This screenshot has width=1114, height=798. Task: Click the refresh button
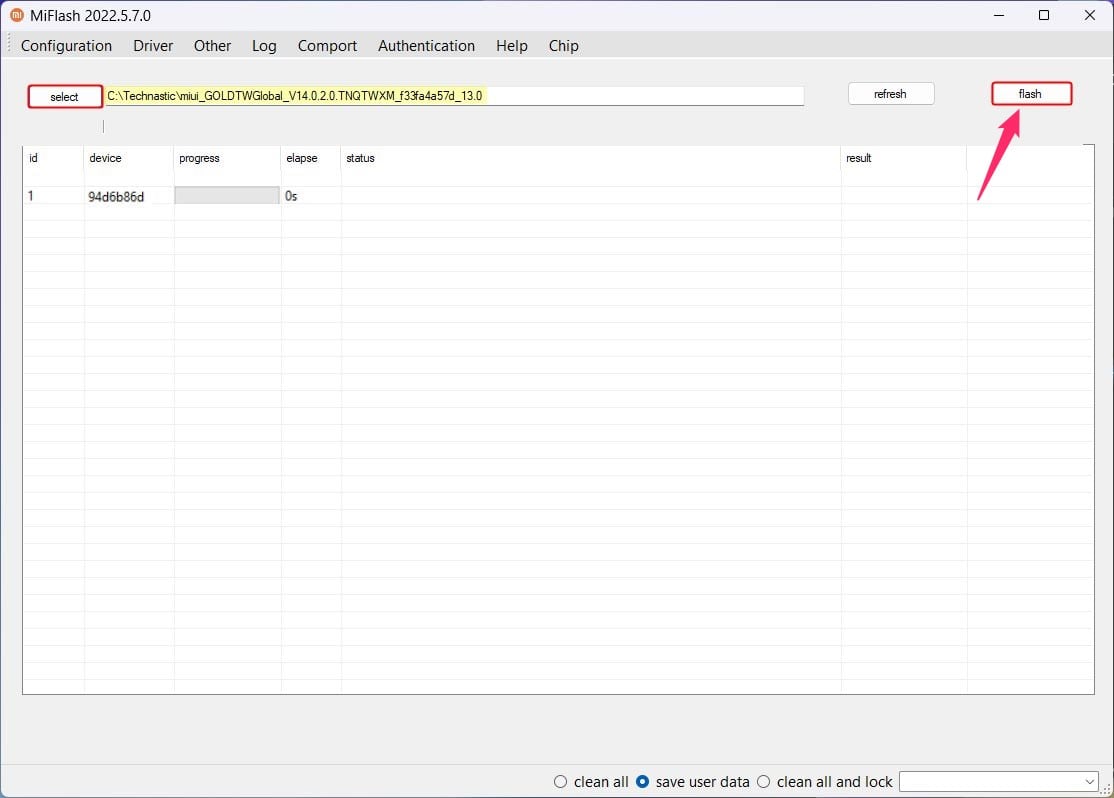point(890,94)
